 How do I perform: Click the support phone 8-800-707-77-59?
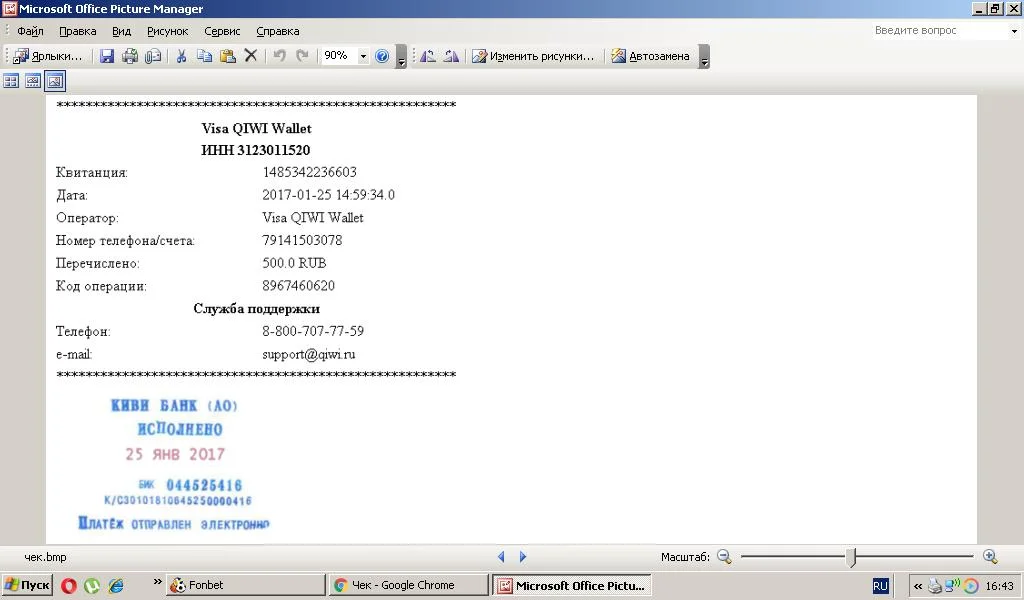click(313, 332)
